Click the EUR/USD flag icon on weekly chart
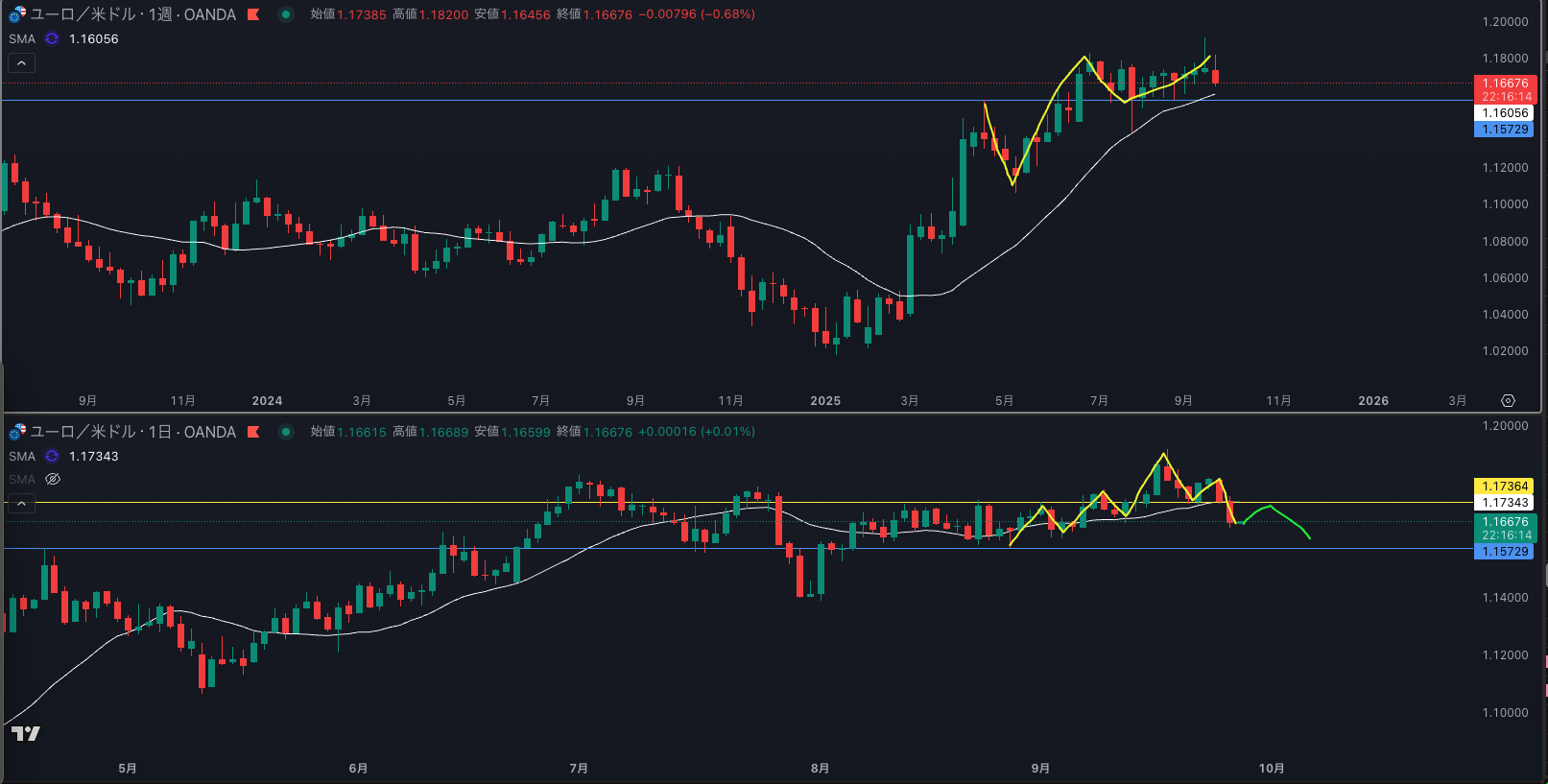1548x784 pixels. tap(17, 14)
